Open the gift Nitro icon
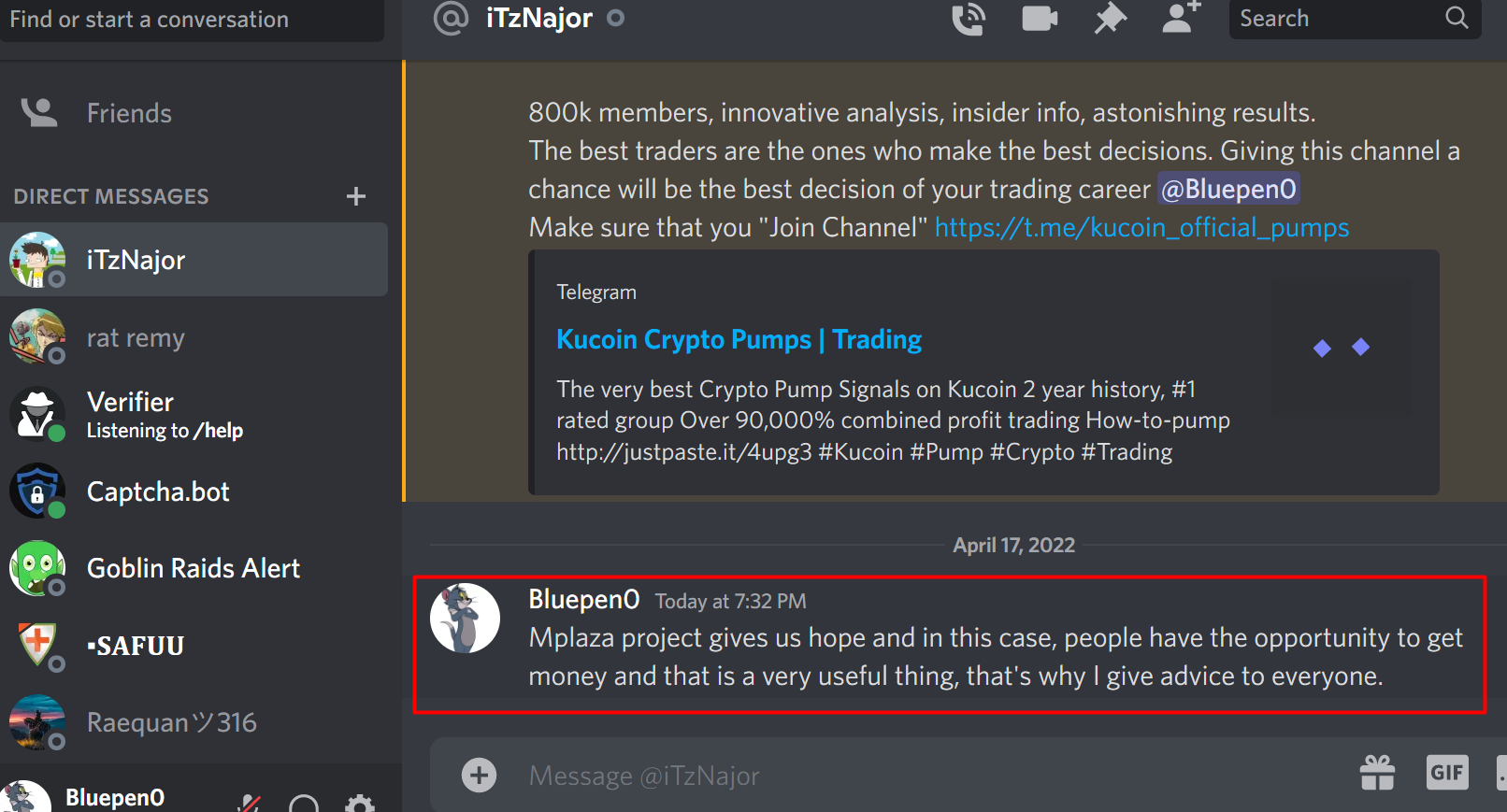This screenshot has width=1507, height=812. coord(1377,773)
